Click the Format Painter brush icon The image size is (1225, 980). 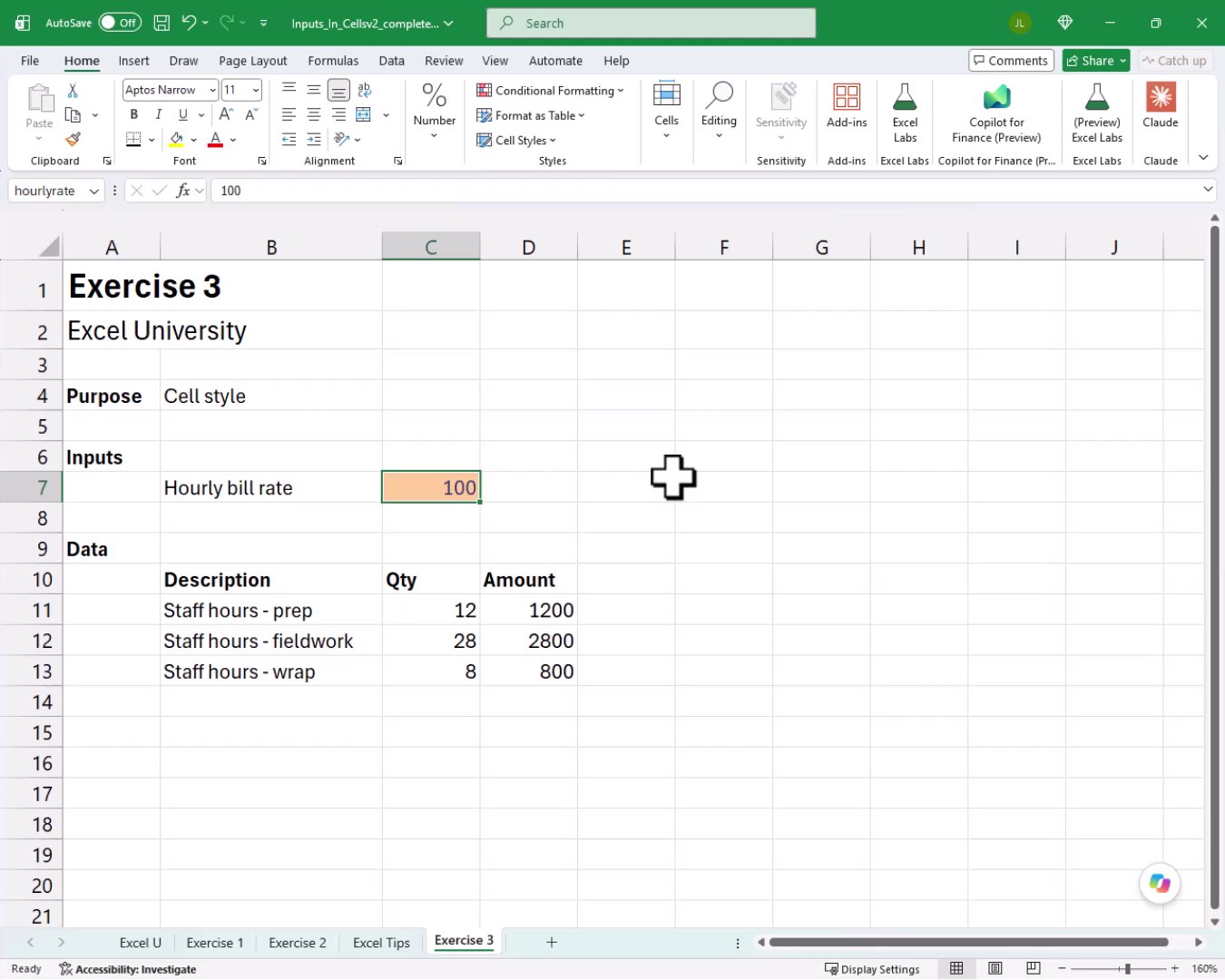[73, 139]
